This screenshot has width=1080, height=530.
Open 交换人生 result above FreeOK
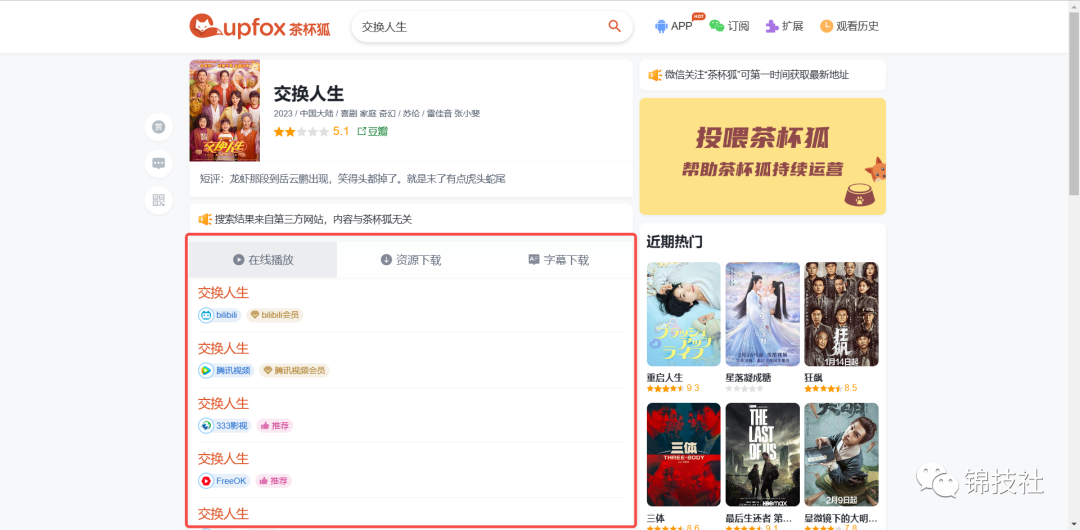tap(223, 458)
